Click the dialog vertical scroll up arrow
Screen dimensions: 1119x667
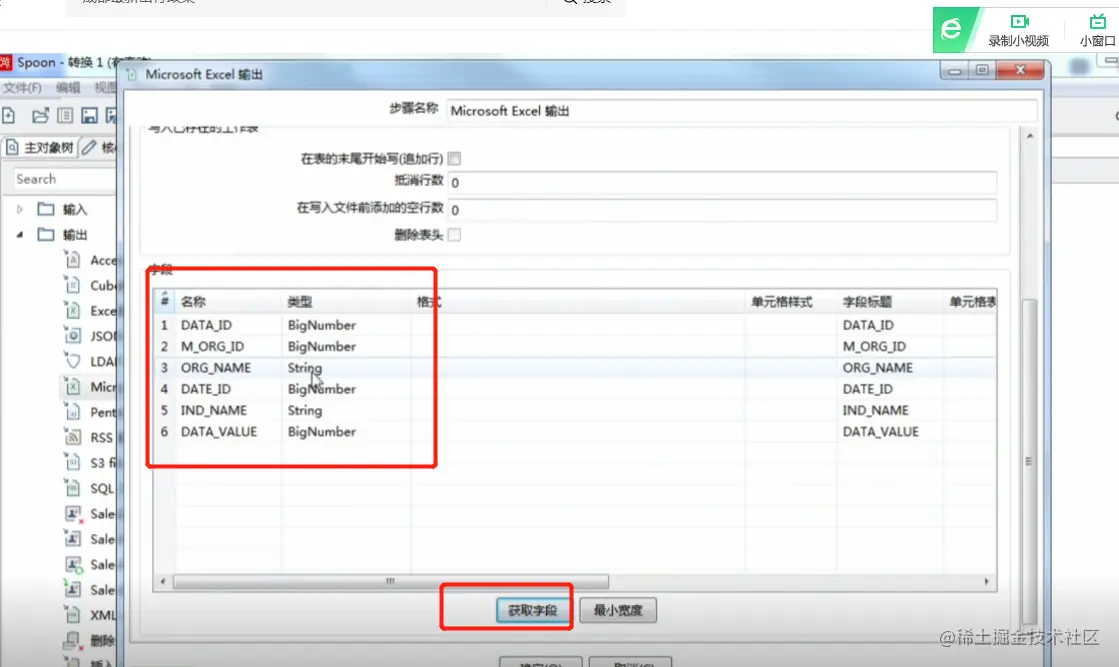[1030, 136]
